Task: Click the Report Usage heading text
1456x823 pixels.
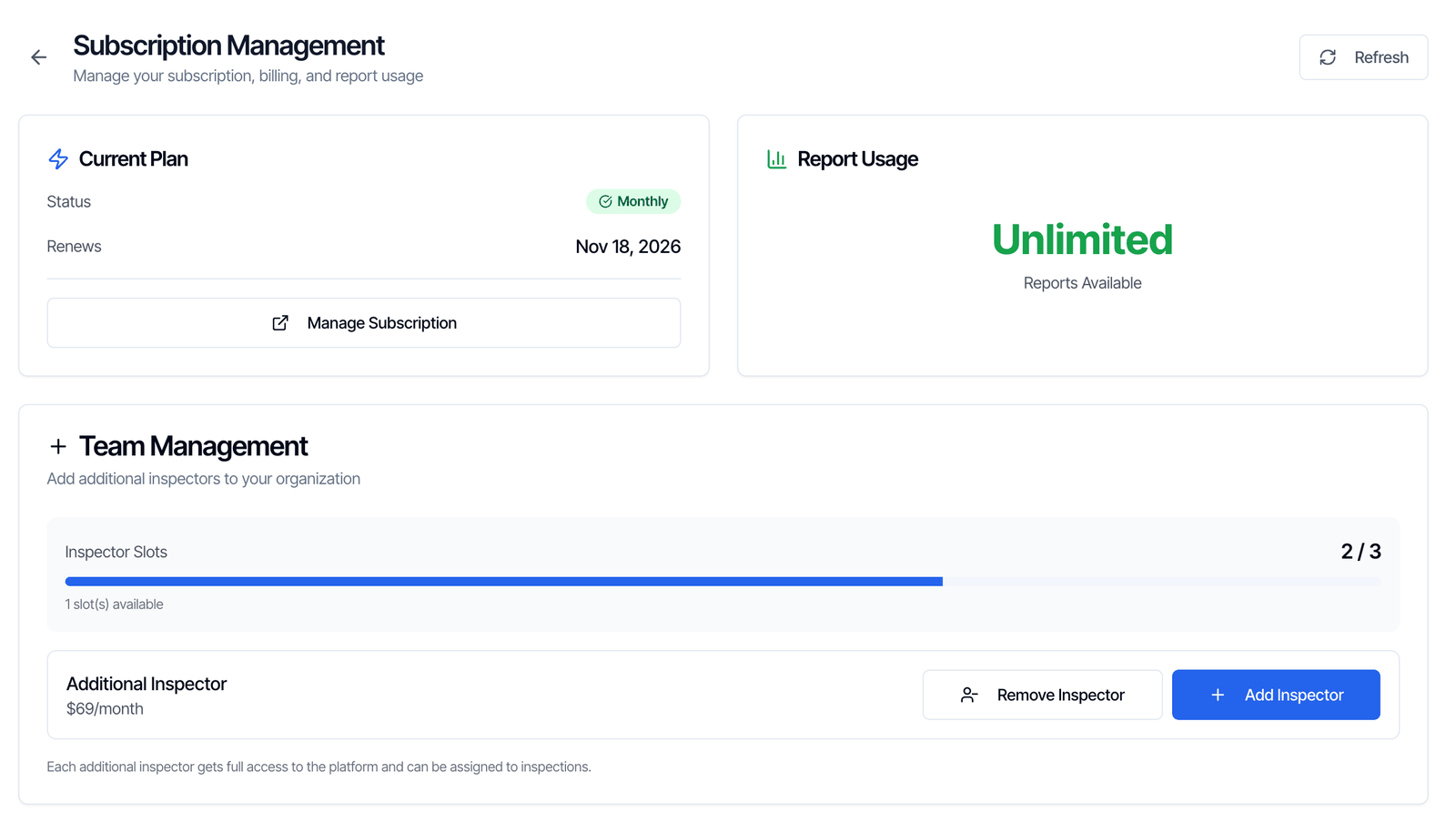Action: point(858,159)
